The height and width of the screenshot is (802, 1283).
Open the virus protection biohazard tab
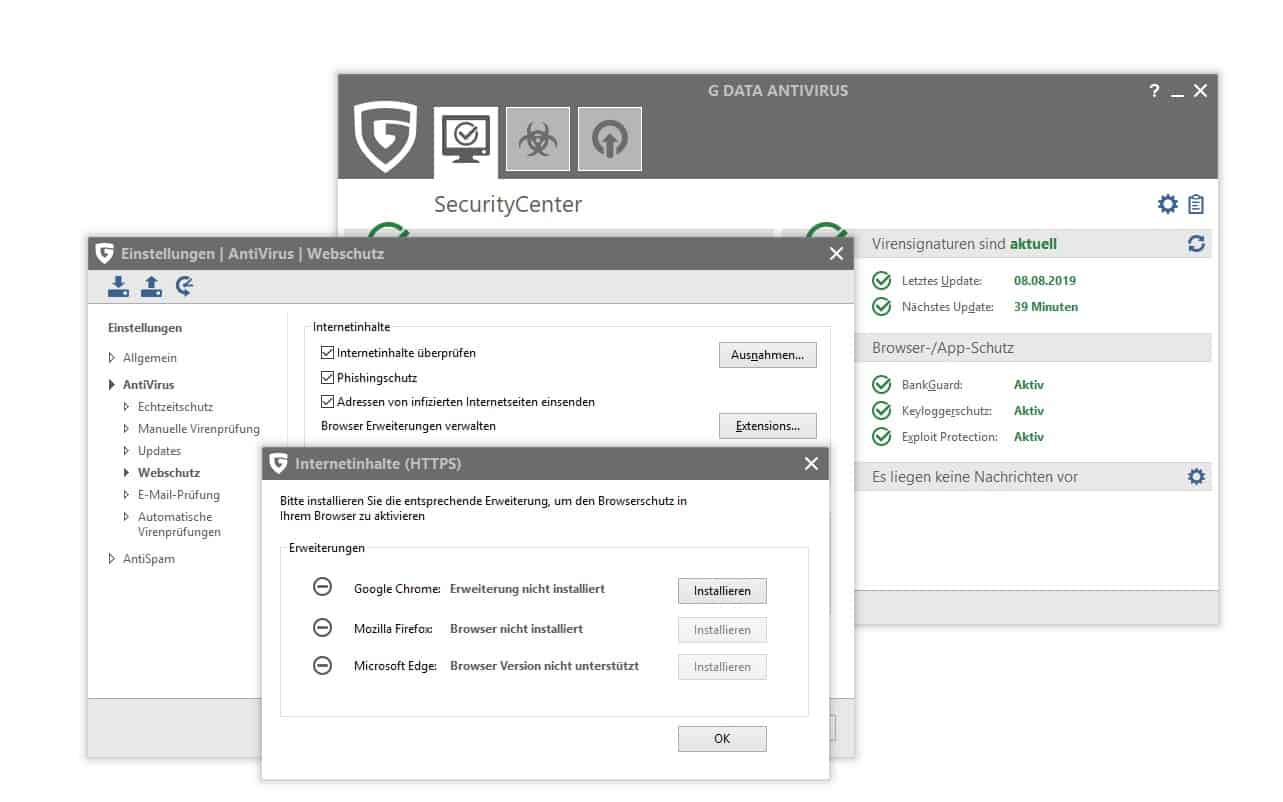point(537,140)
